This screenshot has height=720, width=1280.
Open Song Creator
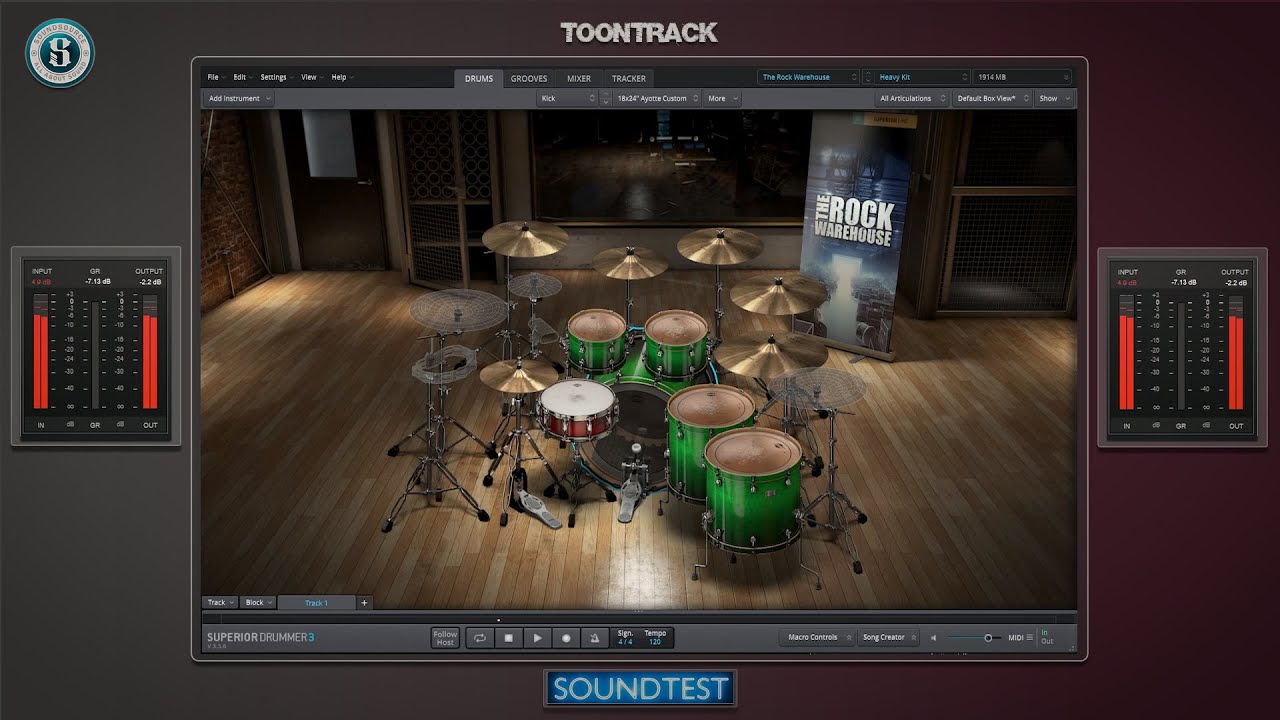click(888, 638)
